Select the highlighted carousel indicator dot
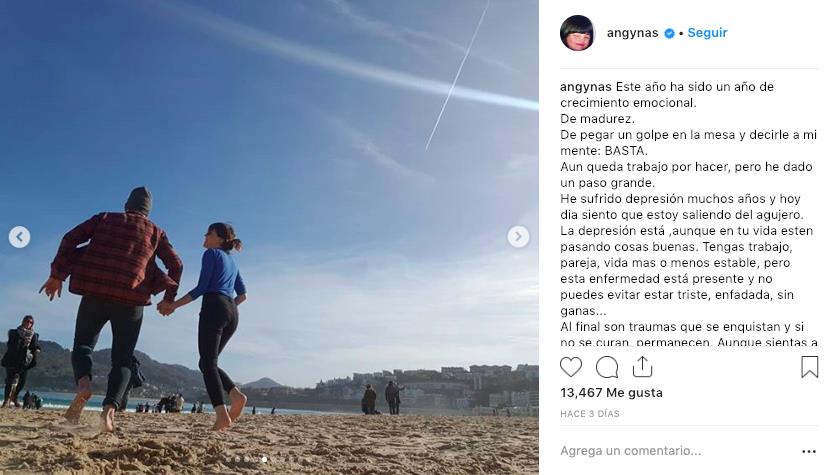The width and height of the screenshot is (839, 475). [x=264, y=459]
